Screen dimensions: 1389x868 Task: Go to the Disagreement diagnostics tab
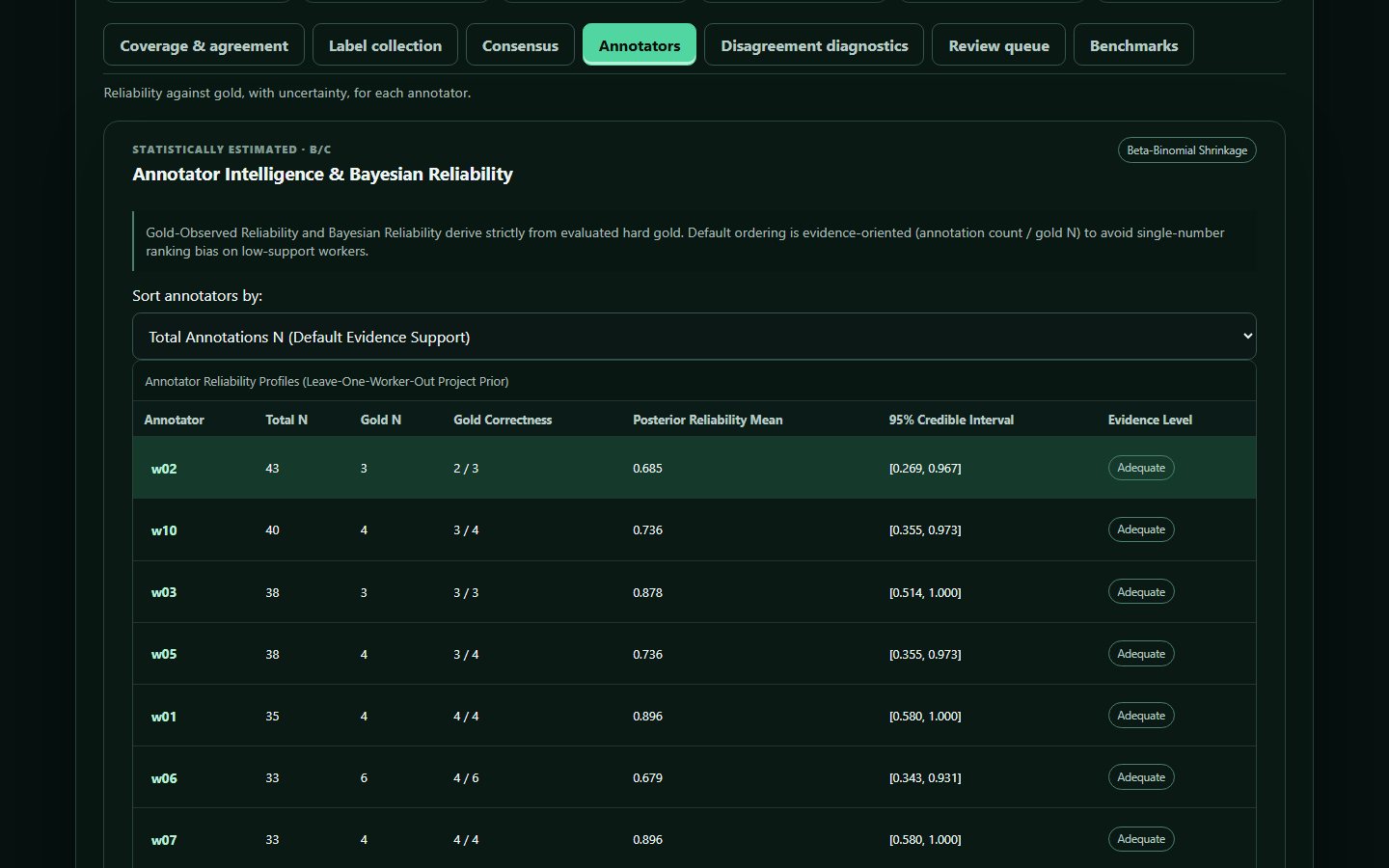[x=814, y=45]
